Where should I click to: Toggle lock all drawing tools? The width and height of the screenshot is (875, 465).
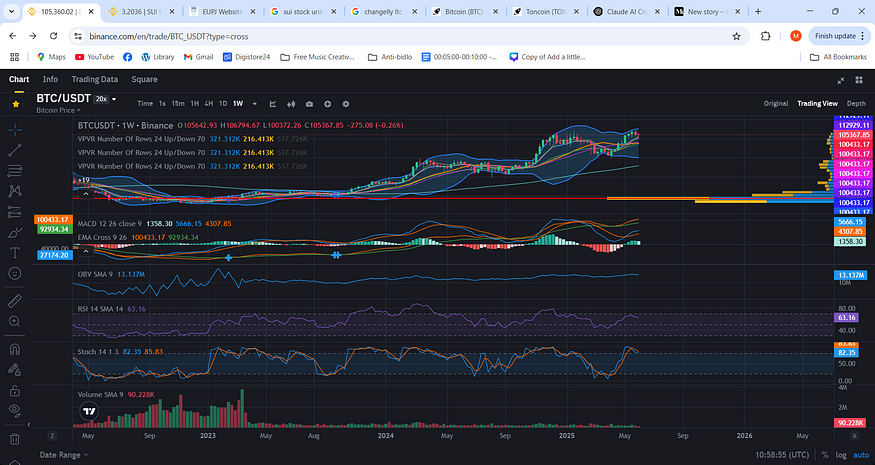click(x=15, y=390)
